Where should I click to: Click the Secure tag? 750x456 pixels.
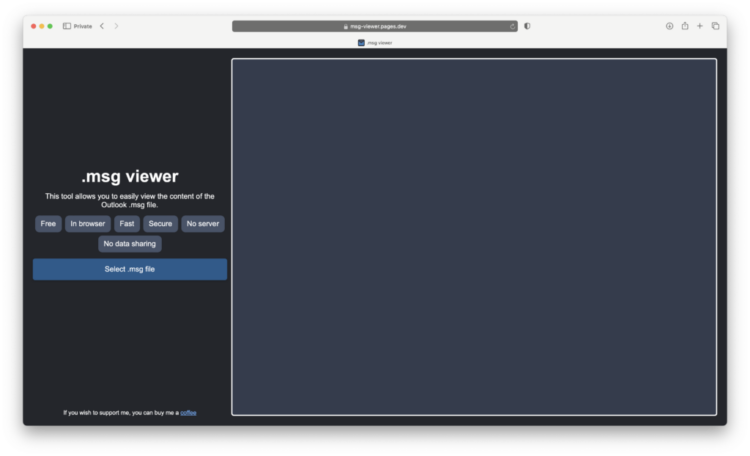(160, 224)
